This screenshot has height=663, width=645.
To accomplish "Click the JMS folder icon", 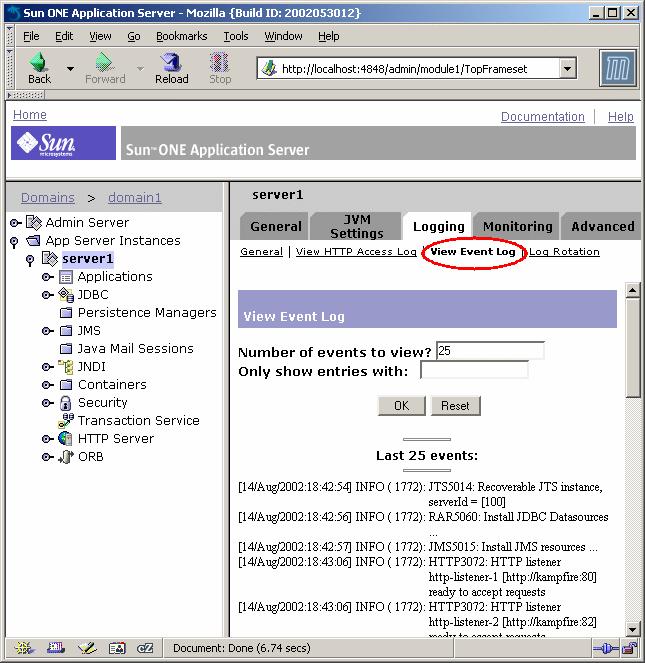I will (x=66, y=331).
